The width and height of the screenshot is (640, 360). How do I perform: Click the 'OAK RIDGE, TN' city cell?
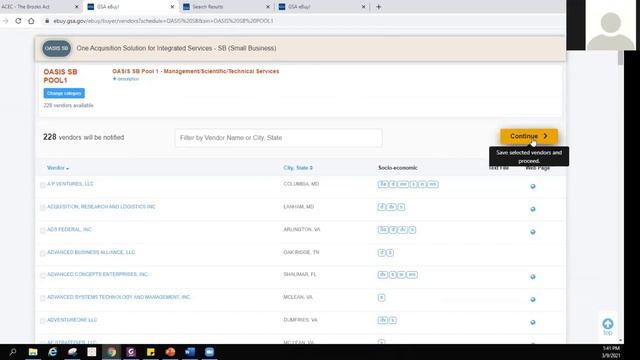tap(301, 252)
